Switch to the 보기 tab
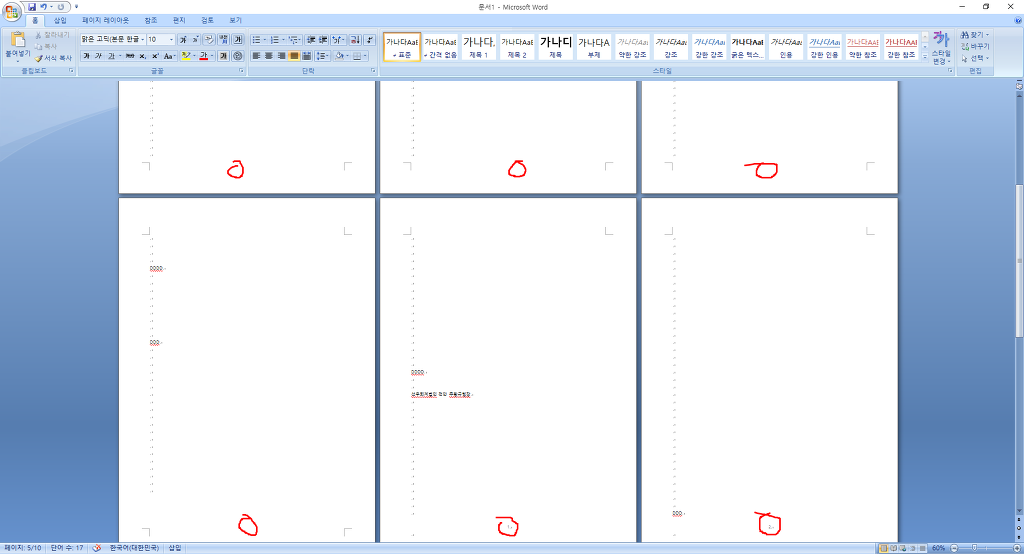This screenshot has height=554, width=1024. (235, 20)
